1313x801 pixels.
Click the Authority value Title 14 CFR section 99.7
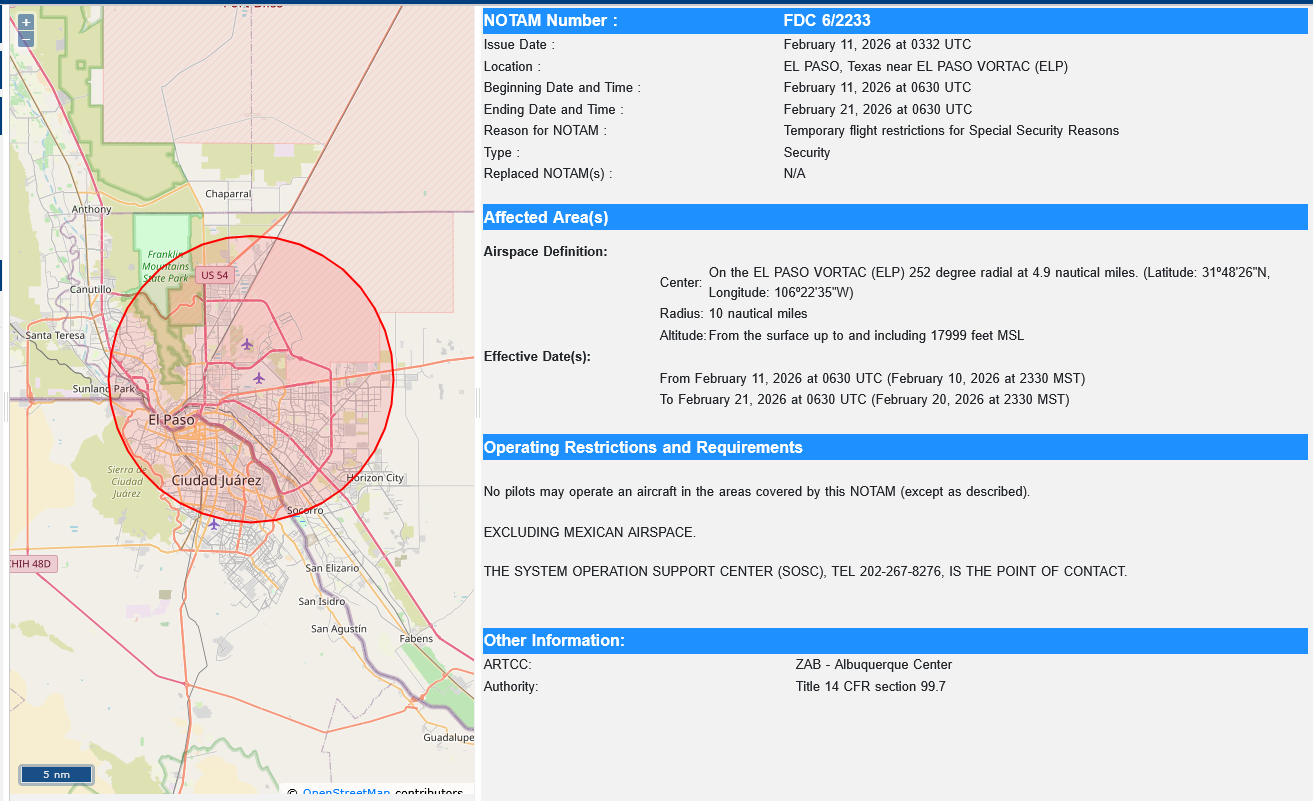coord(870,687)
